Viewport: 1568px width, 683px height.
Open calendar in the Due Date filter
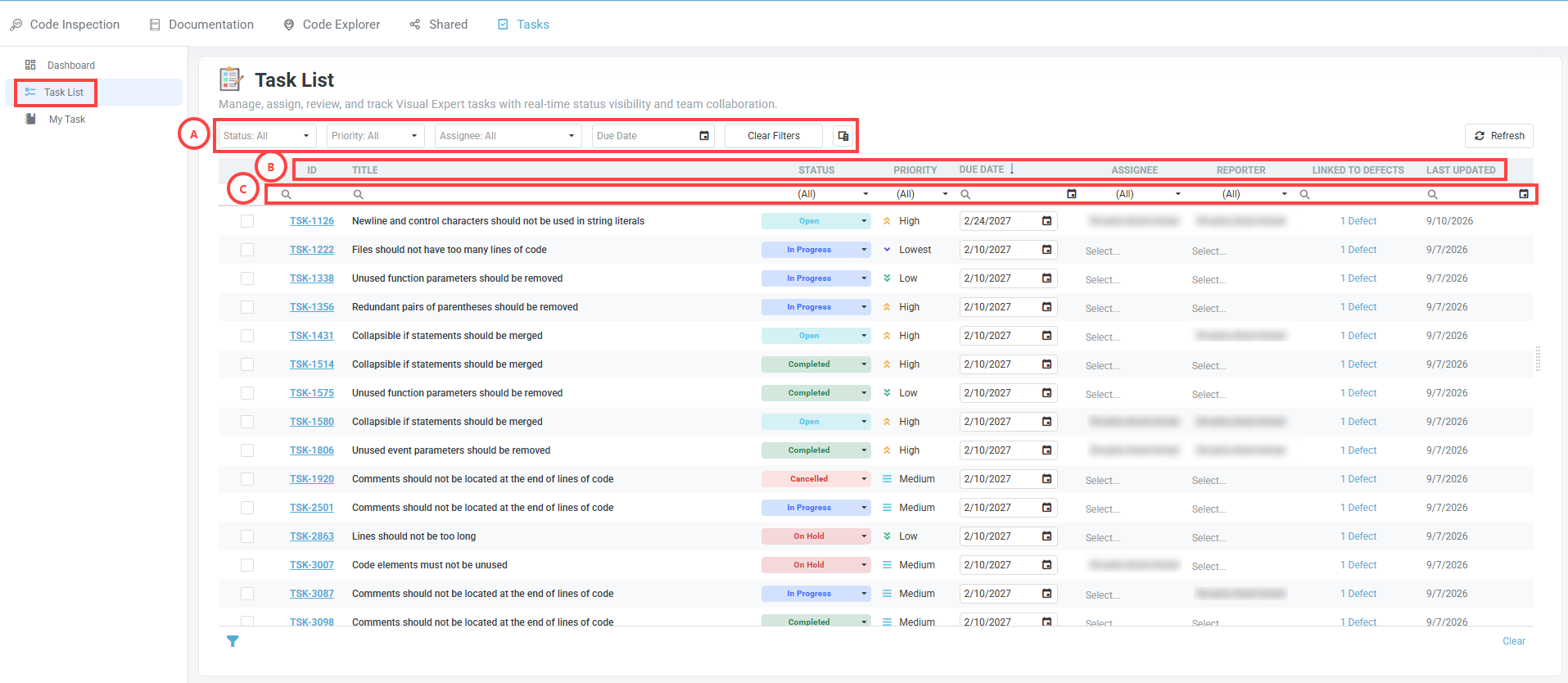704,136
